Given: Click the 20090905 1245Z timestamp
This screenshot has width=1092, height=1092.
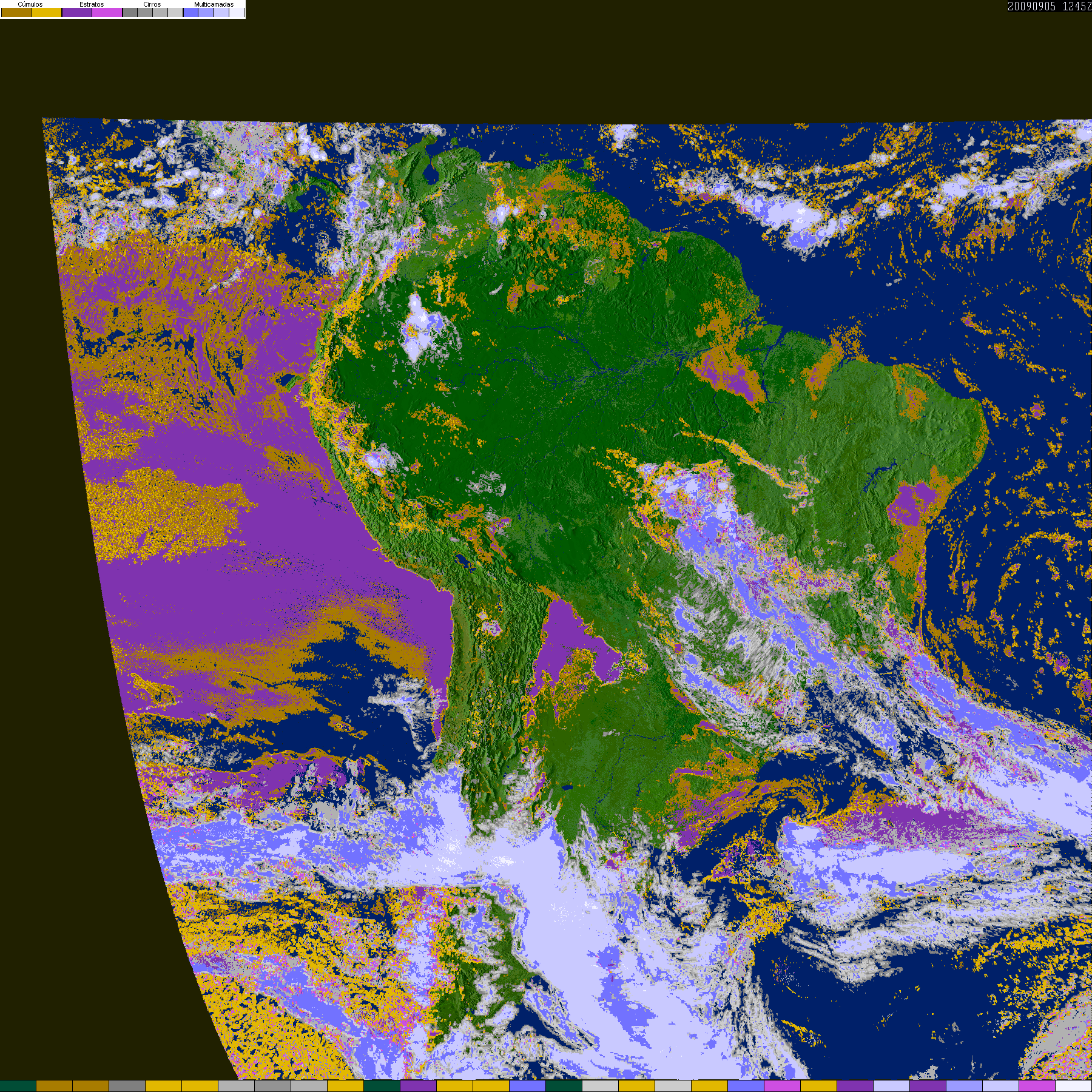Looking at the screenshot, I should click(1049, 6).
